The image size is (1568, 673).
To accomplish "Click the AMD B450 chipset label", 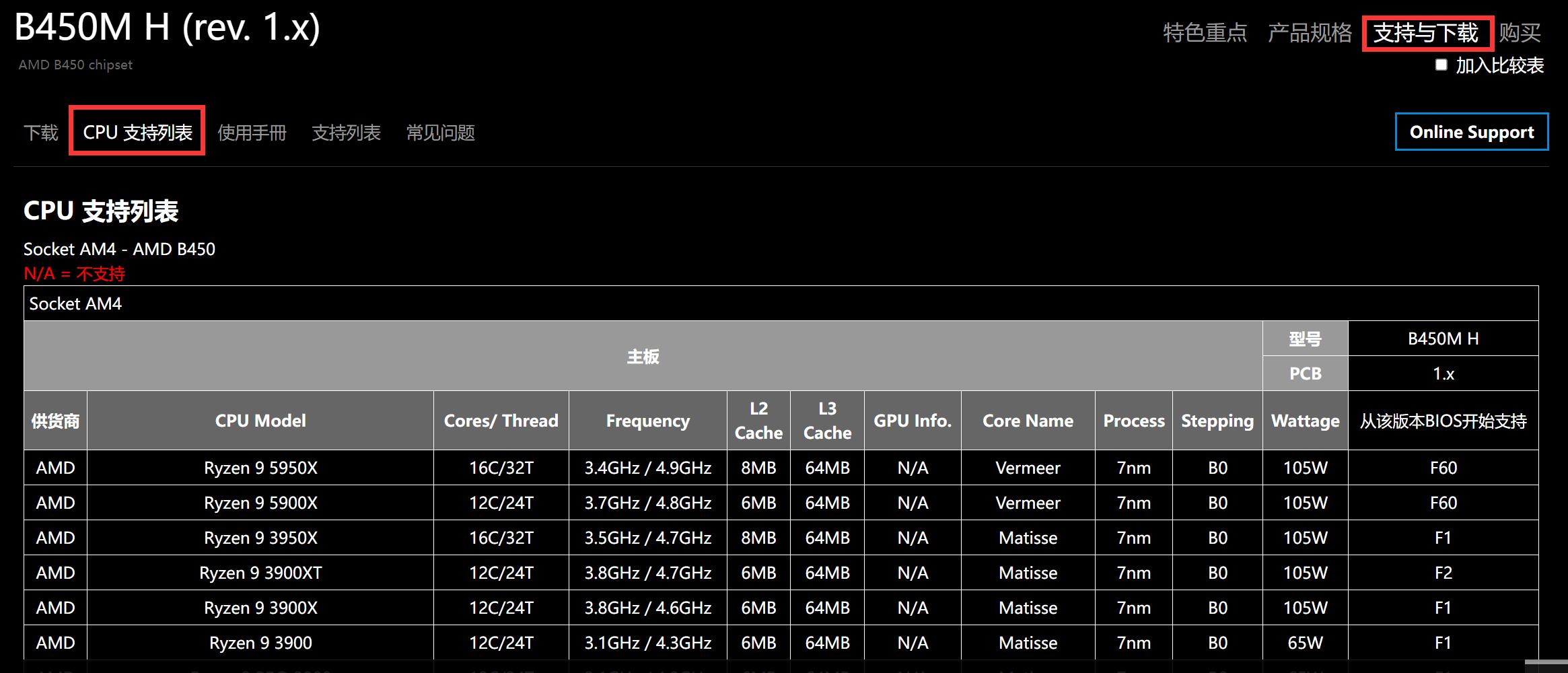I will coord(75,64).
